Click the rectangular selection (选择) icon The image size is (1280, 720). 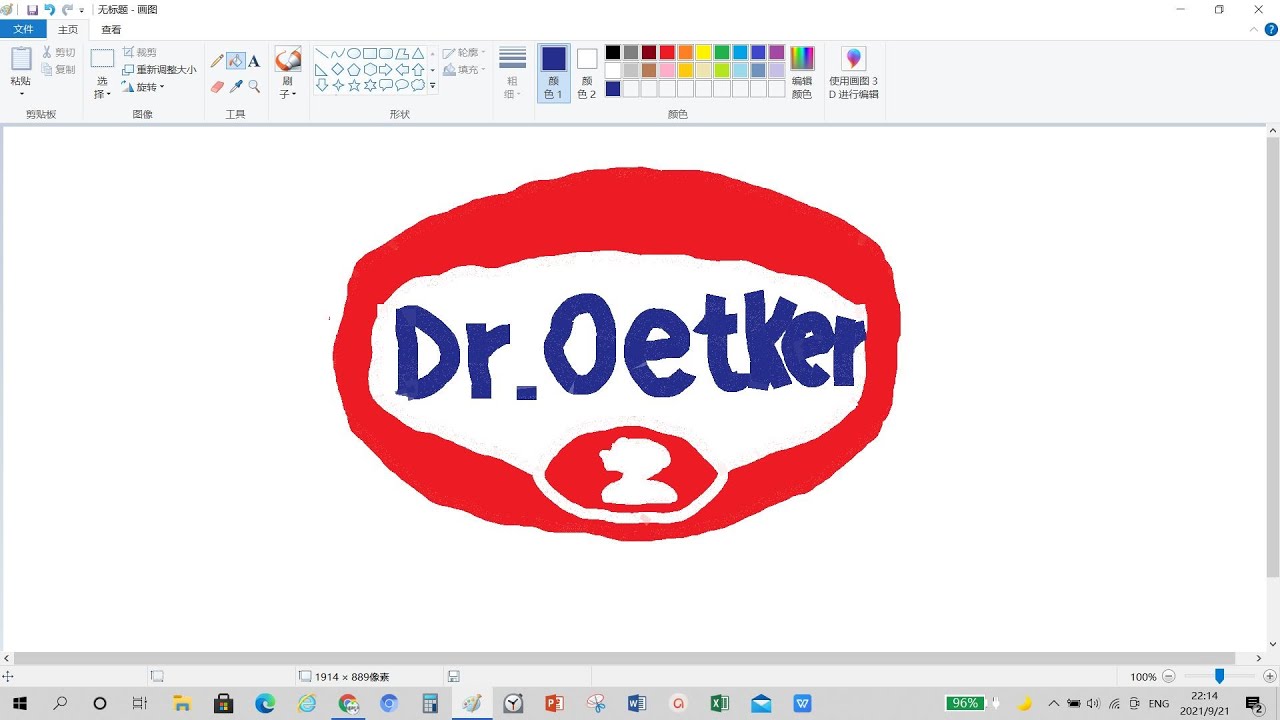tap(102, 59)
